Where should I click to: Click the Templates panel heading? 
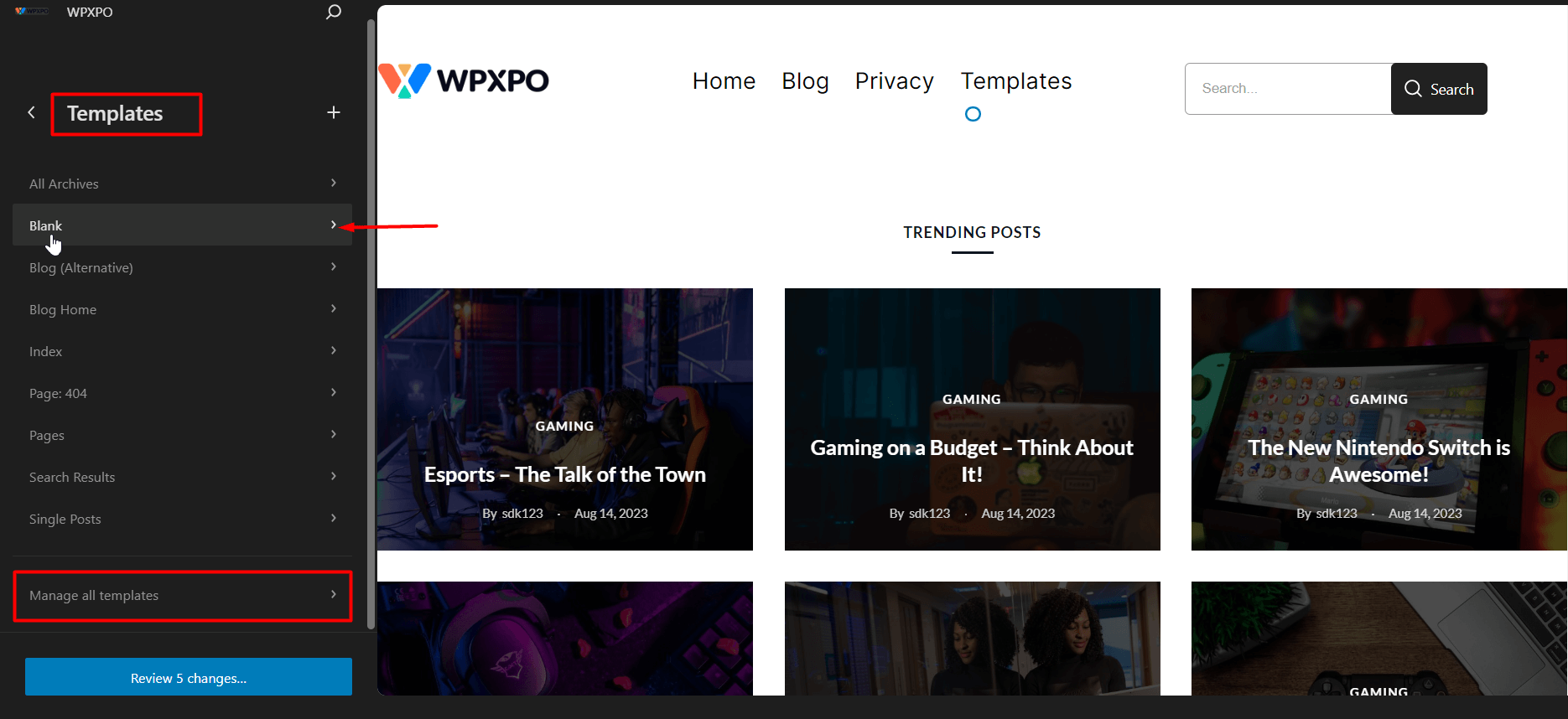click(115, 113)
